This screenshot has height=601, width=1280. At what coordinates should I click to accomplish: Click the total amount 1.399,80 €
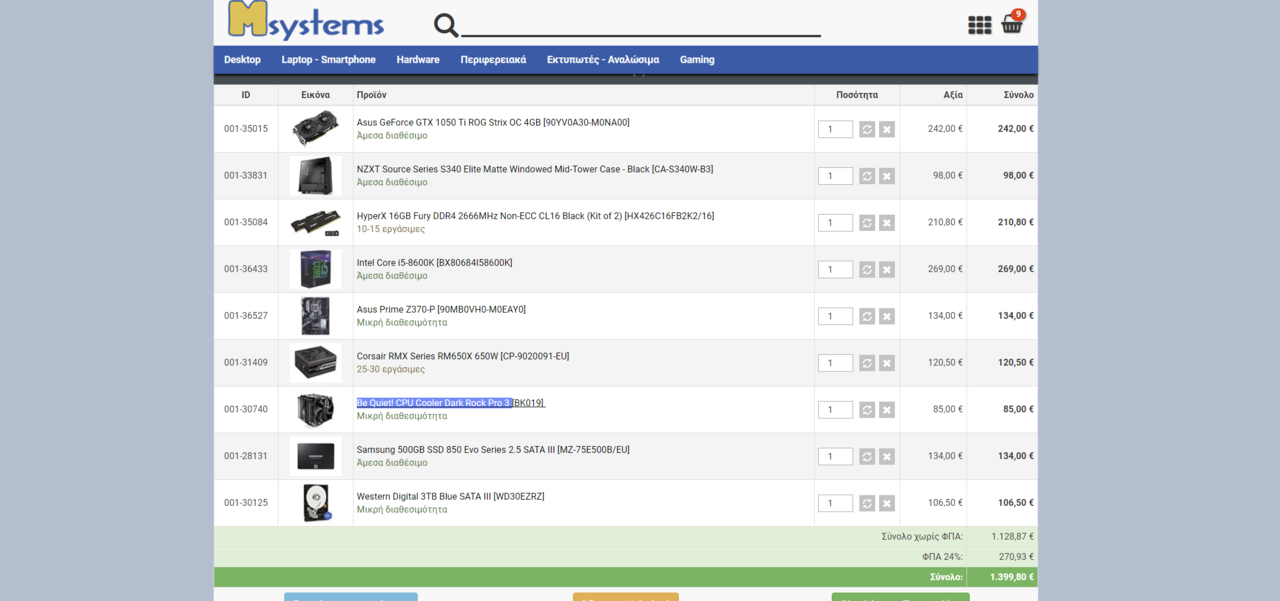point(1012,577)
